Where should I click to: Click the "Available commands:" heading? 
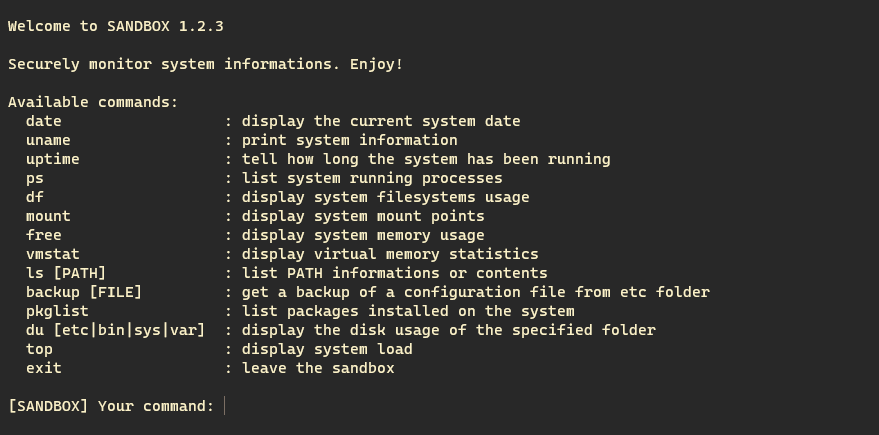(x=93, y=102)
